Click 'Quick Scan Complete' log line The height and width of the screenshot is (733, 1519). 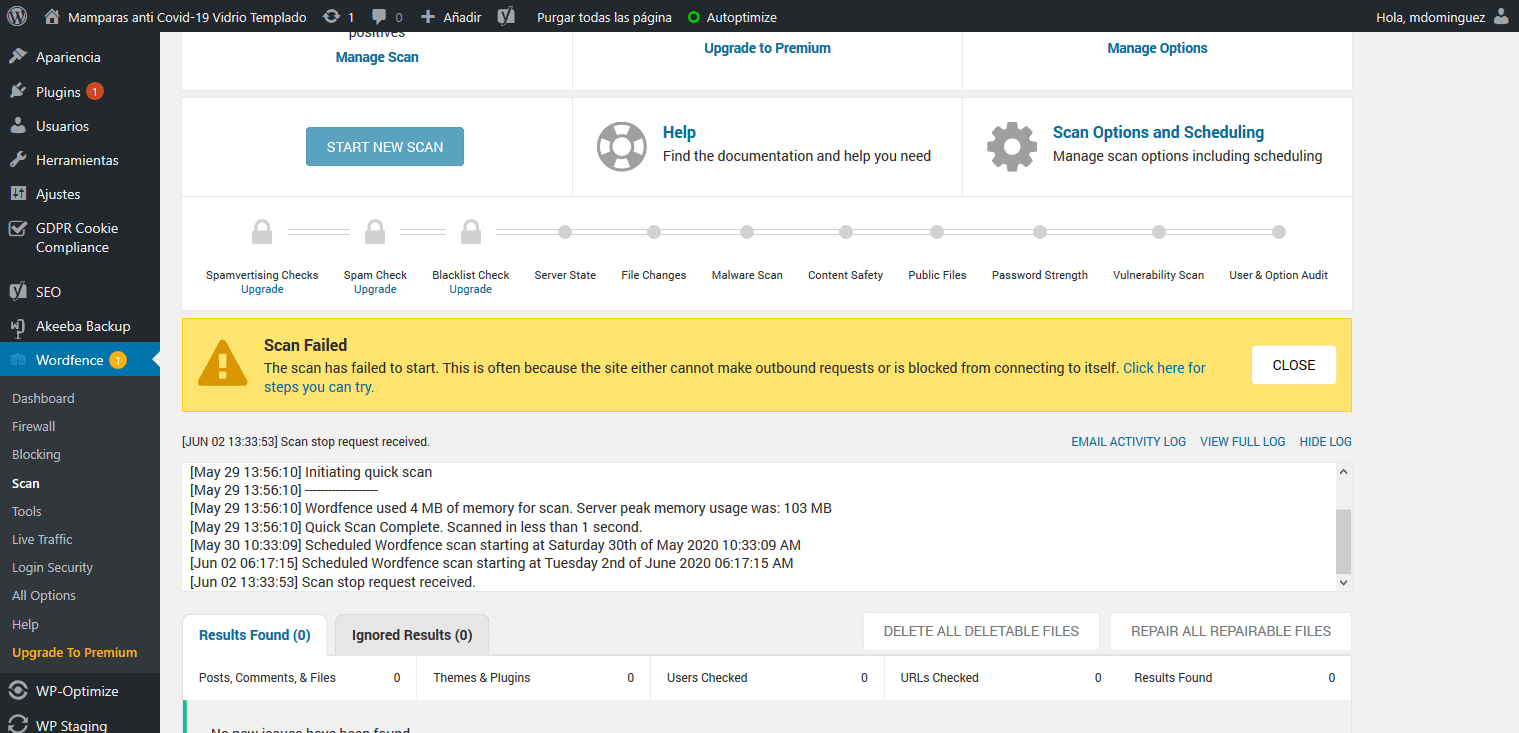coord(416,526)
